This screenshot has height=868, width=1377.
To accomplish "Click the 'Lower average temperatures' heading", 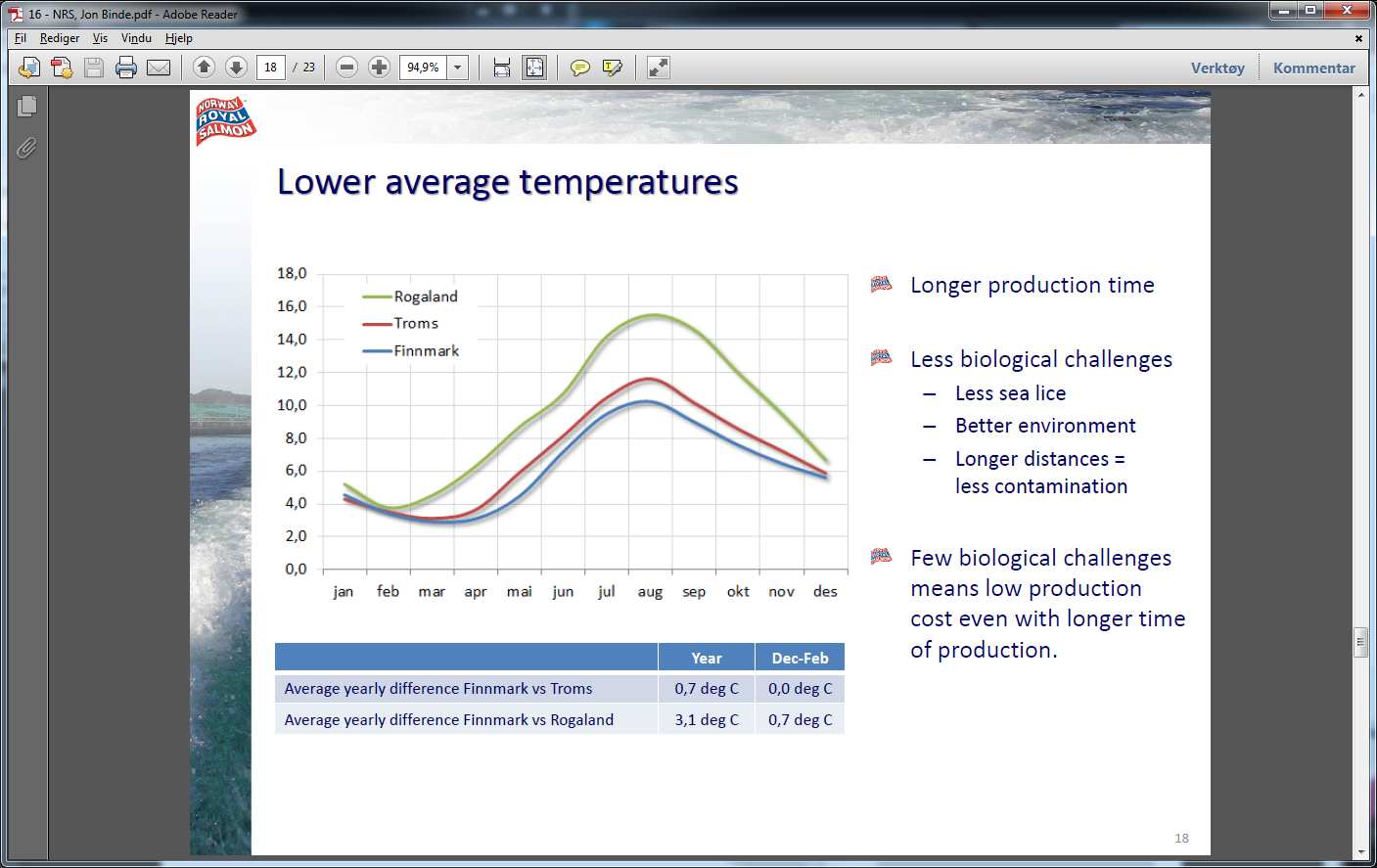I will pyautogui.click(x=507, y=182).
